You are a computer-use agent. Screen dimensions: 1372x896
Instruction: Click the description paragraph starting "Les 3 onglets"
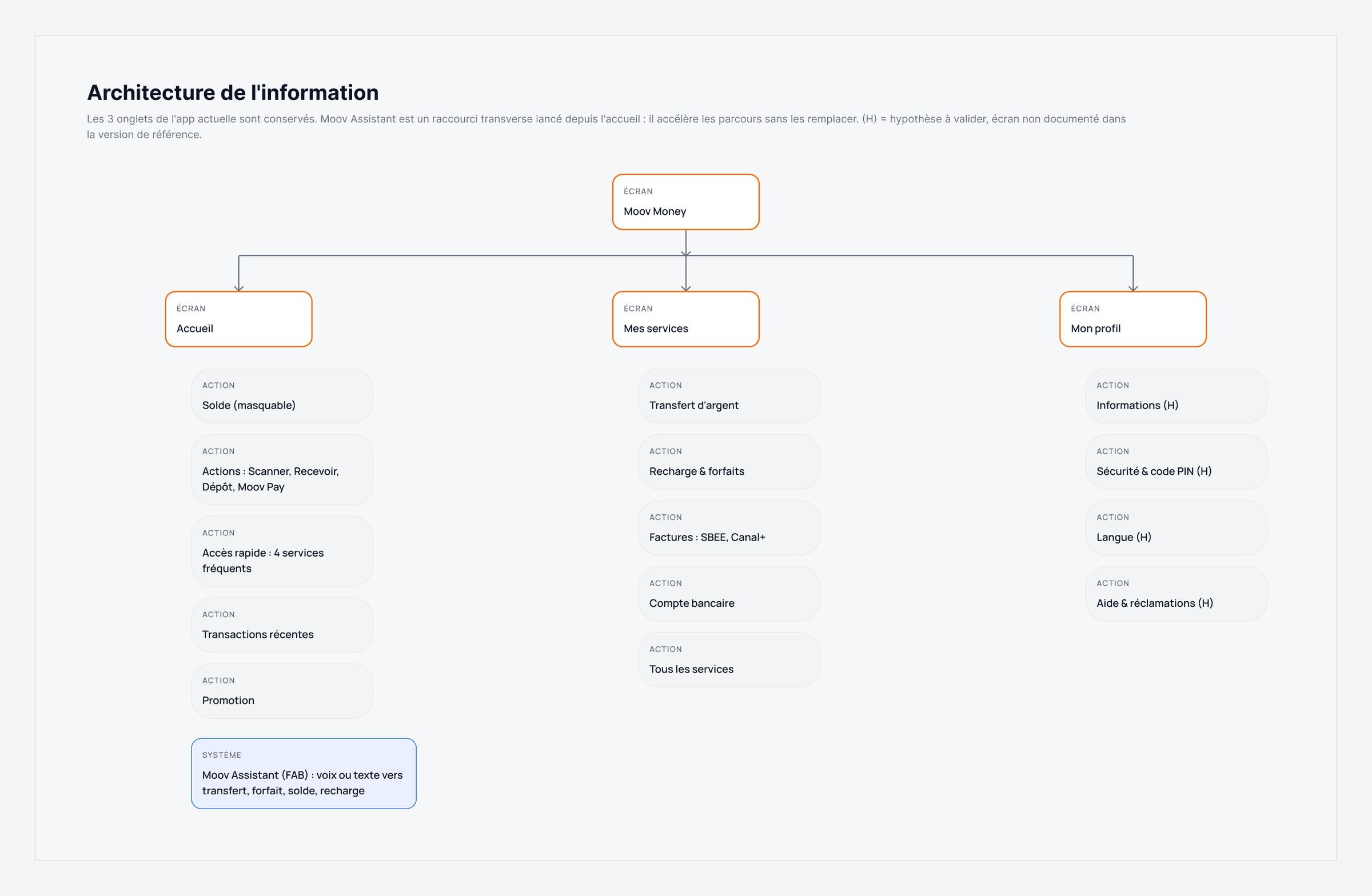(x=606, y=126)
